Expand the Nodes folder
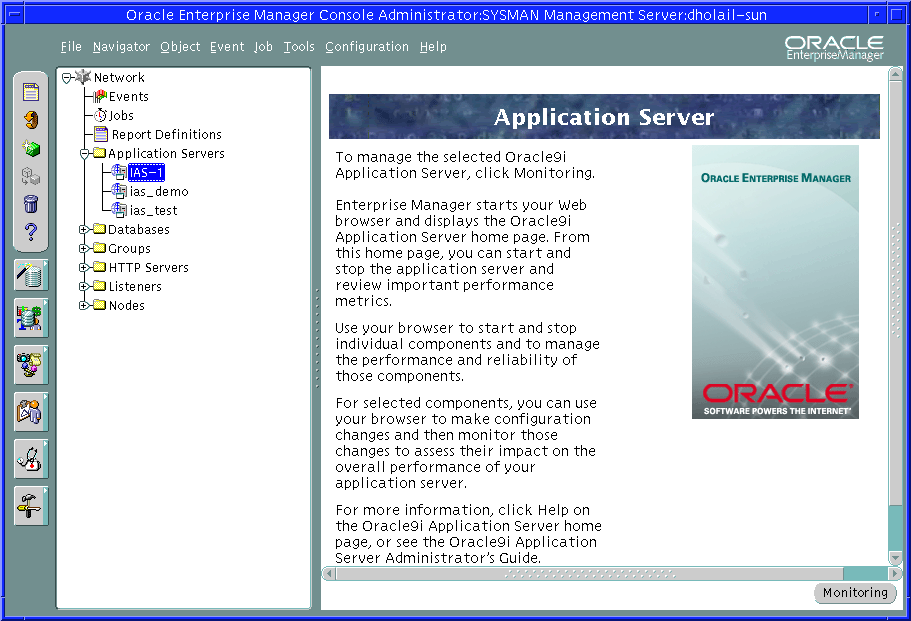 point(84,306)
